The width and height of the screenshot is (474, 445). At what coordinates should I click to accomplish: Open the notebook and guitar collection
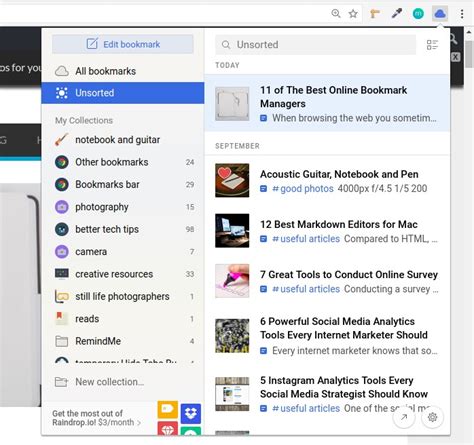pyautogui.click(x=123, y=140)
